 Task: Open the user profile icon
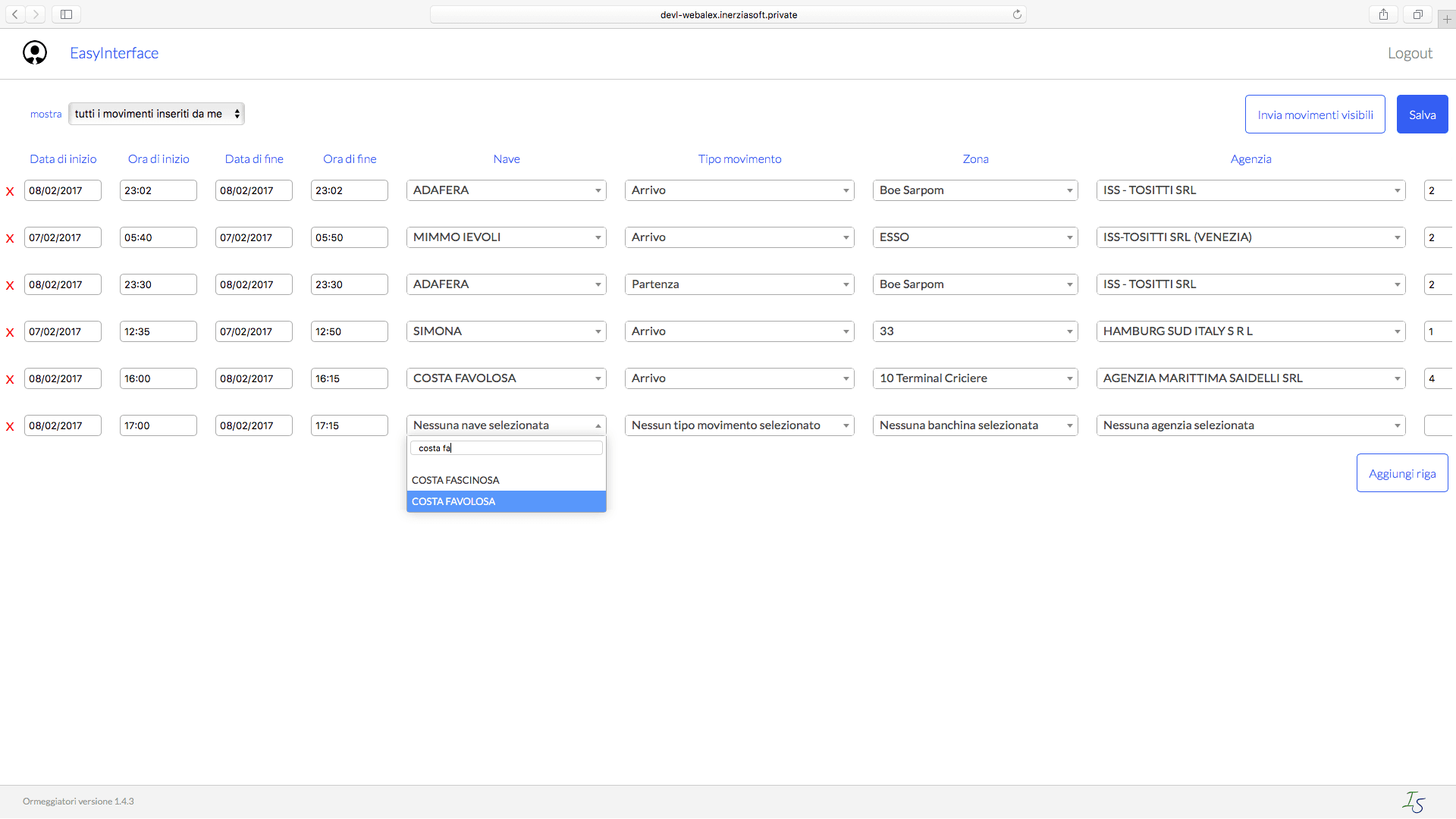point(34,52)
